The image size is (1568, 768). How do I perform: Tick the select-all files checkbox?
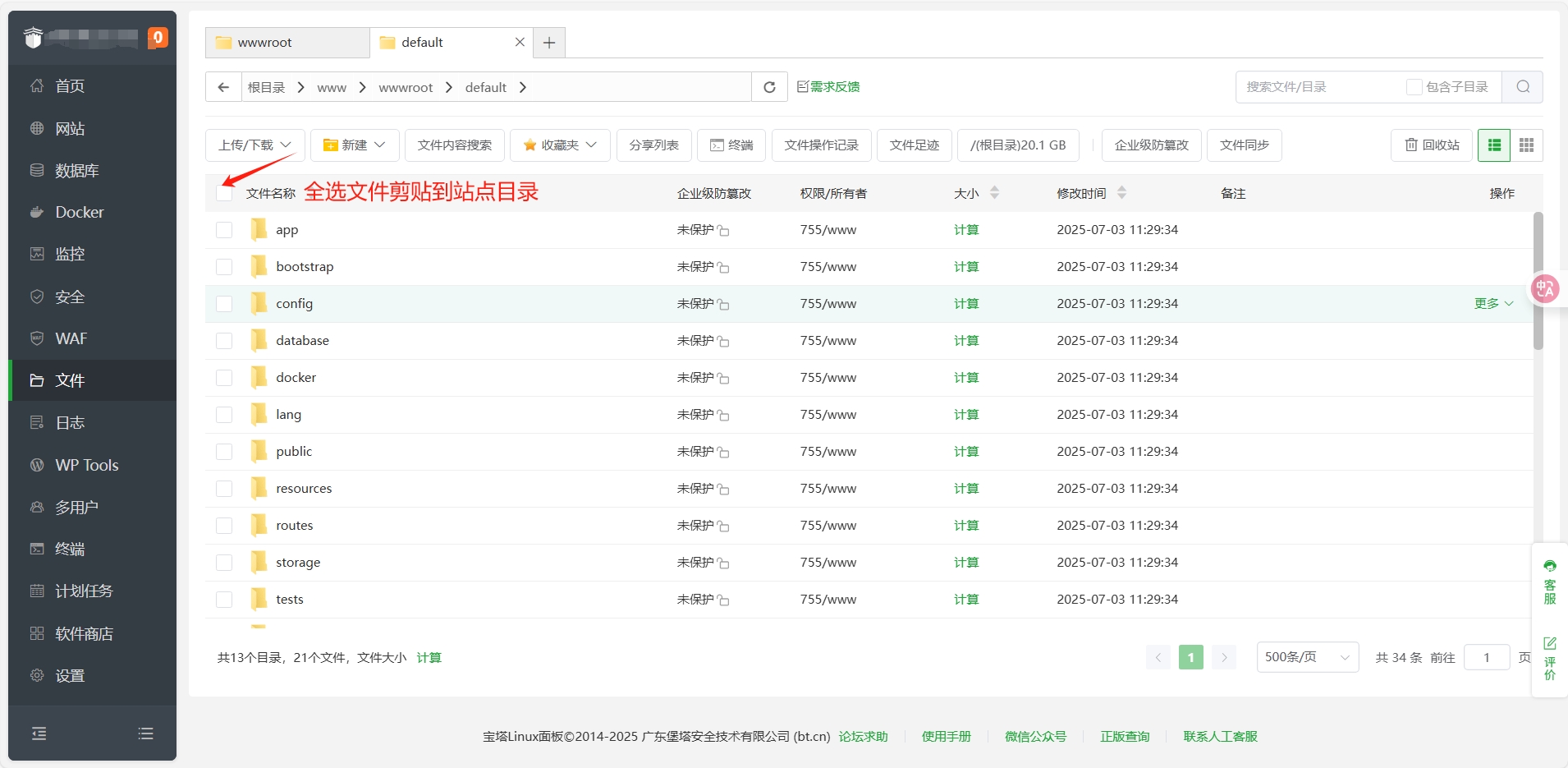click(x=224, y=193)
